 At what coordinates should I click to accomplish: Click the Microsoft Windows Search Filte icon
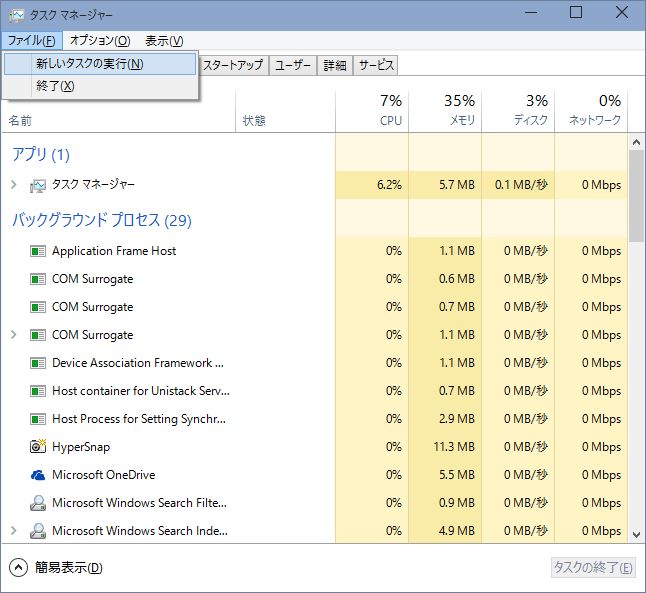coord(38,503)
